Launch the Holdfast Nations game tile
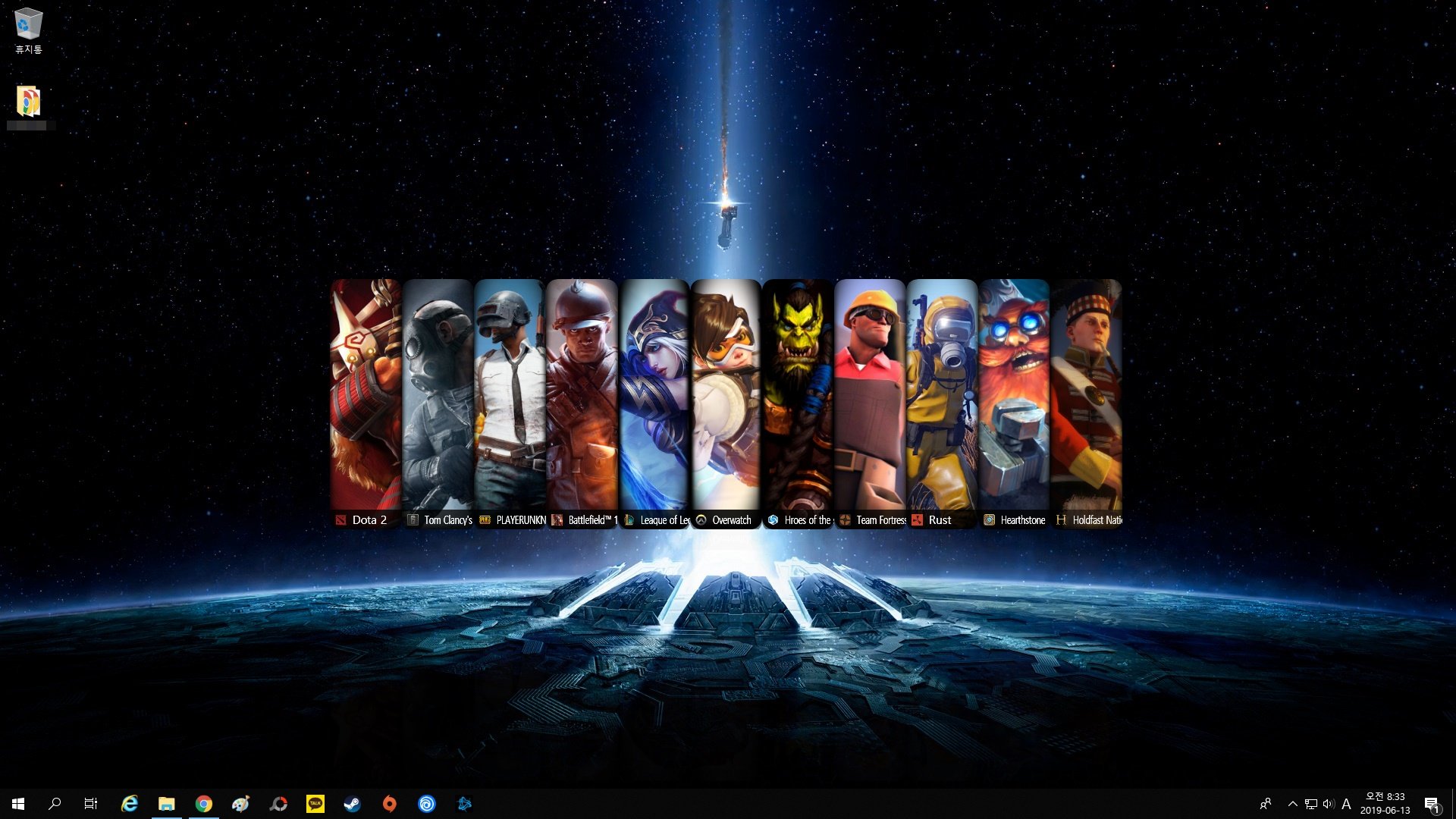Screen dimensions: 1456x819 pos(1086,403)
